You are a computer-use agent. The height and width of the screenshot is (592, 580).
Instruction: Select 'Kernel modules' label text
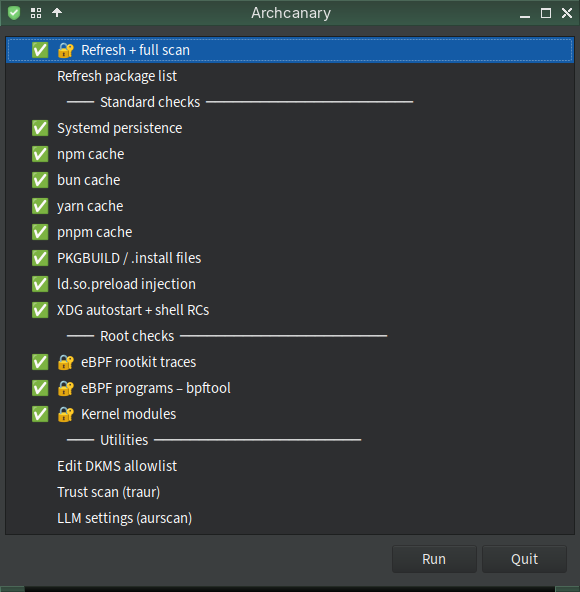point(129,414)
